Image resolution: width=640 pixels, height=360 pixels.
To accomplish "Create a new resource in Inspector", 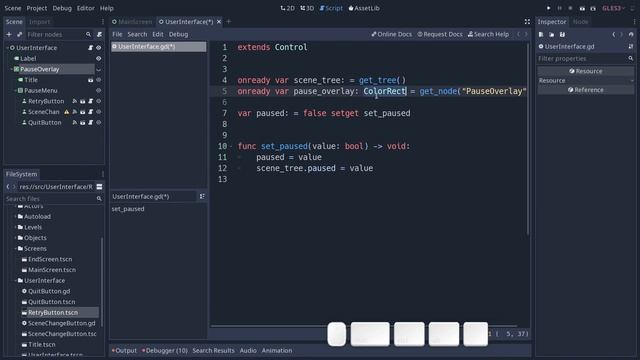I will click(541, 35).
